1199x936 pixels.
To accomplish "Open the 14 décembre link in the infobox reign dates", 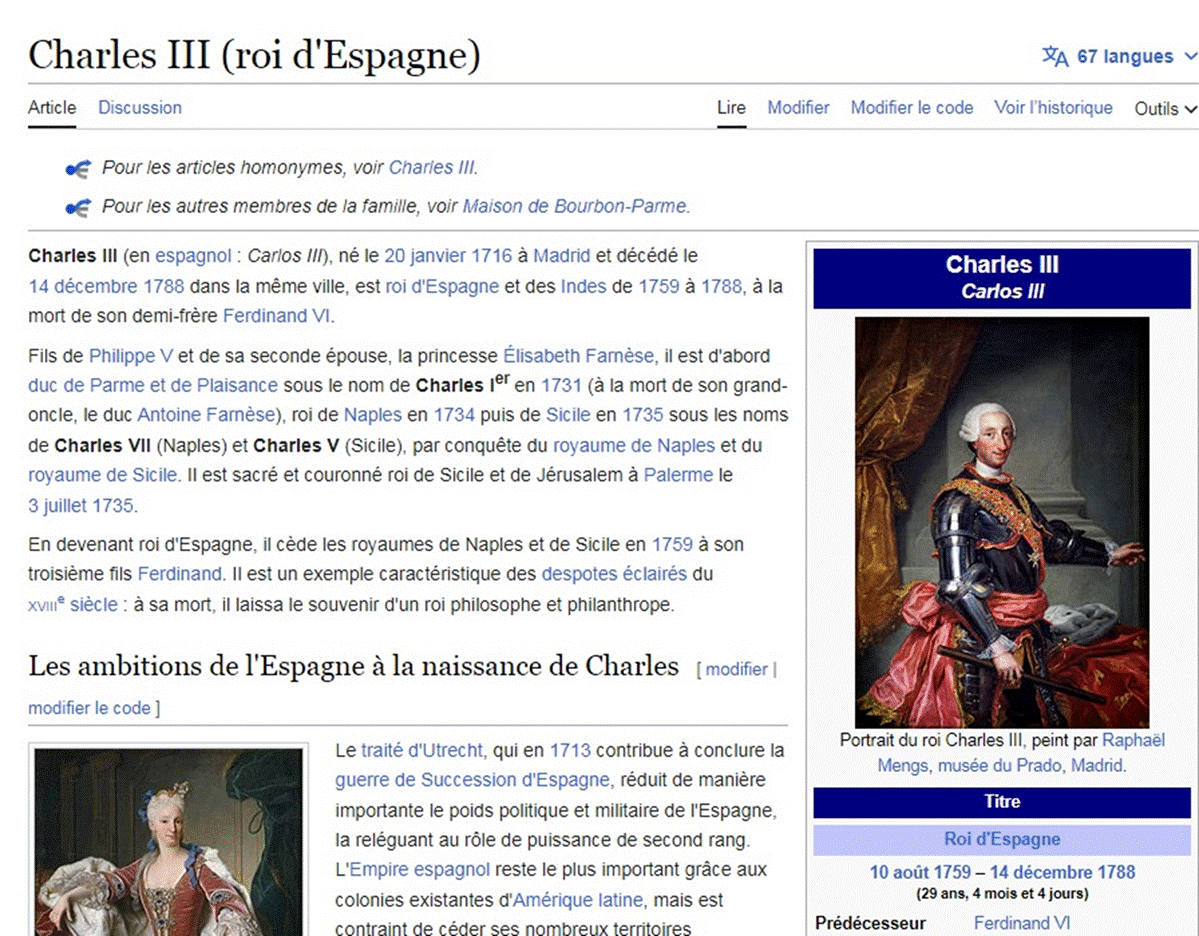I will tap(1042, 872).
